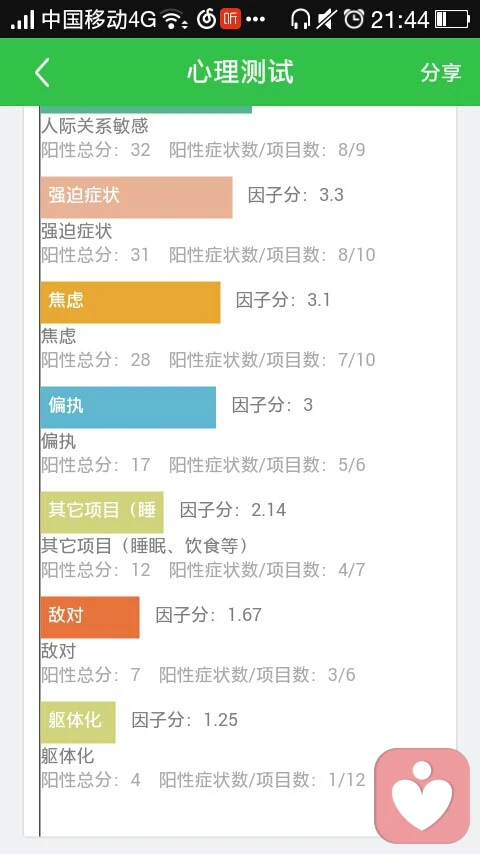480x854 pixels.
Task: Select the 敌对 orange bar
Action: [x=90, y=617]
